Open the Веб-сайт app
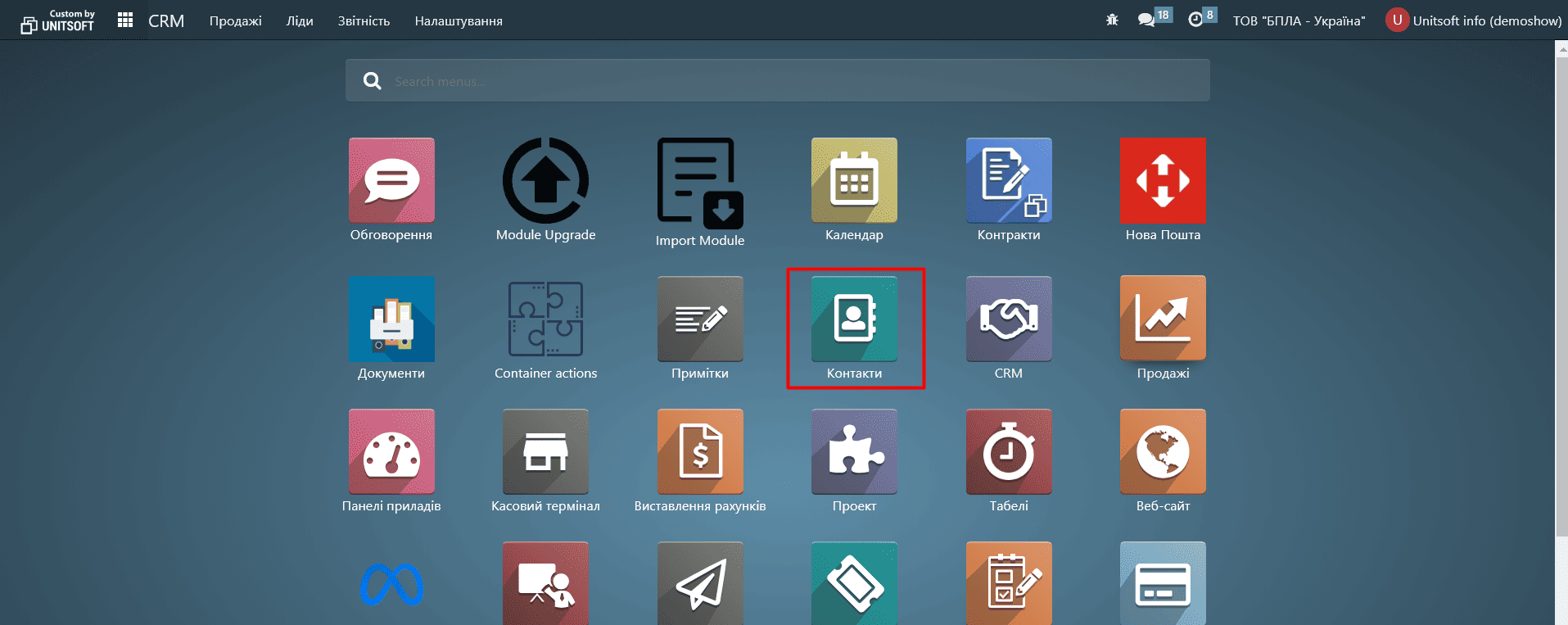 coord(1163,452)
